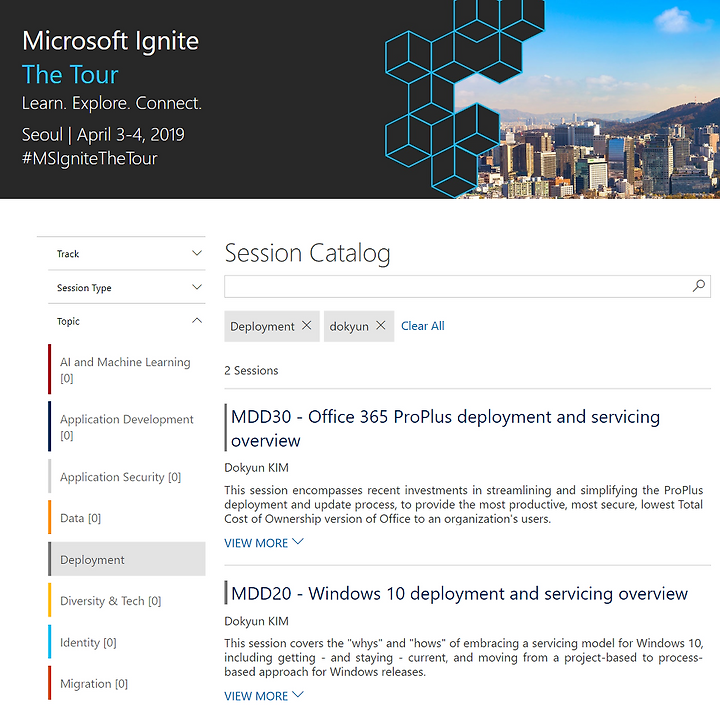Select Application Security topic filter

click(127, 477)
